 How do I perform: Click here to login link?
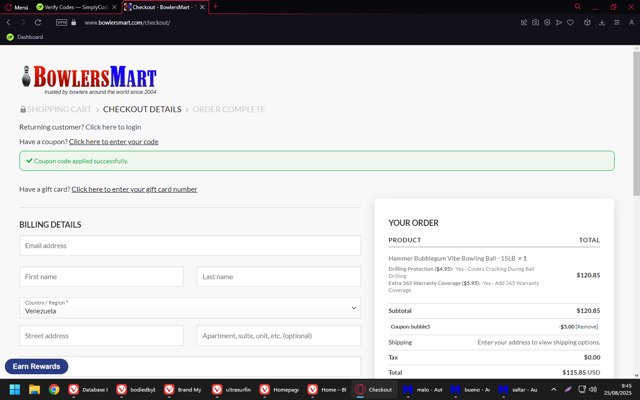113,127
